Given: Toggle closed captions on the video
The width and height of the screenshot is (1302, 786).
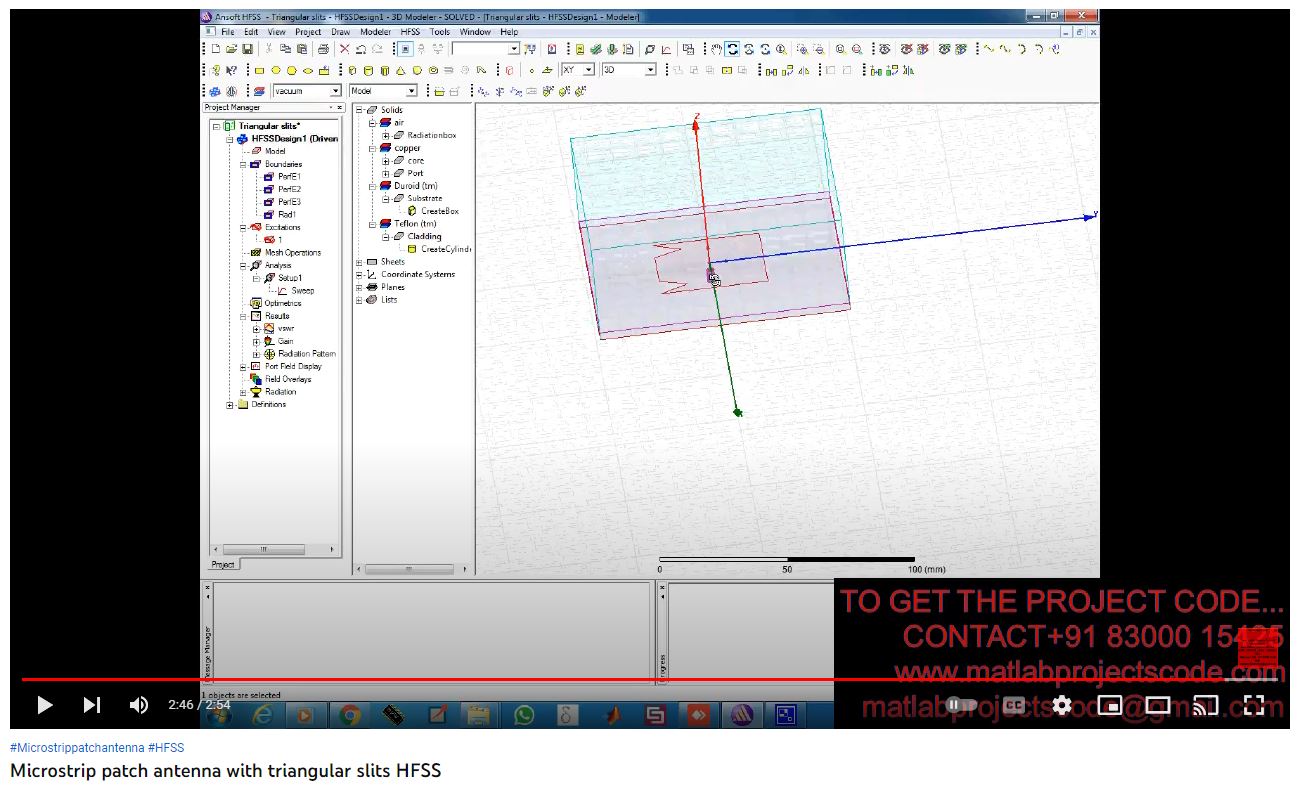Looking at the screenshot, I should [x=1013, y=705].
